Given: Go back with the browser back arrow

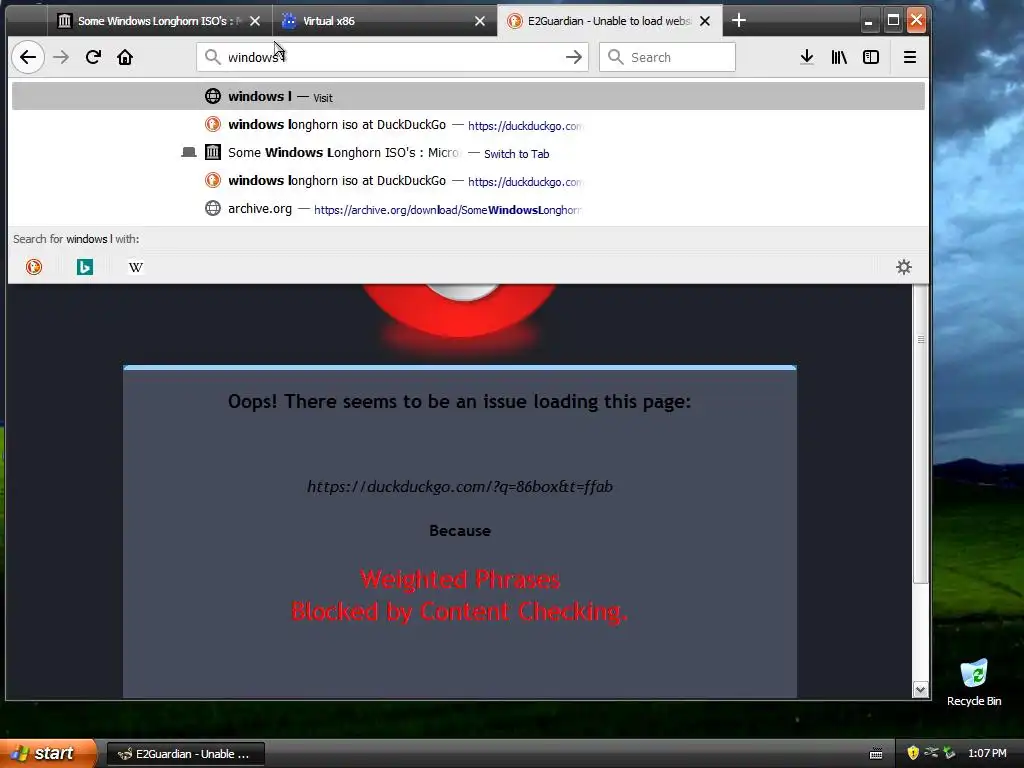Looking at the screenshot, I should pyautogui.click(x=27, y=57).
